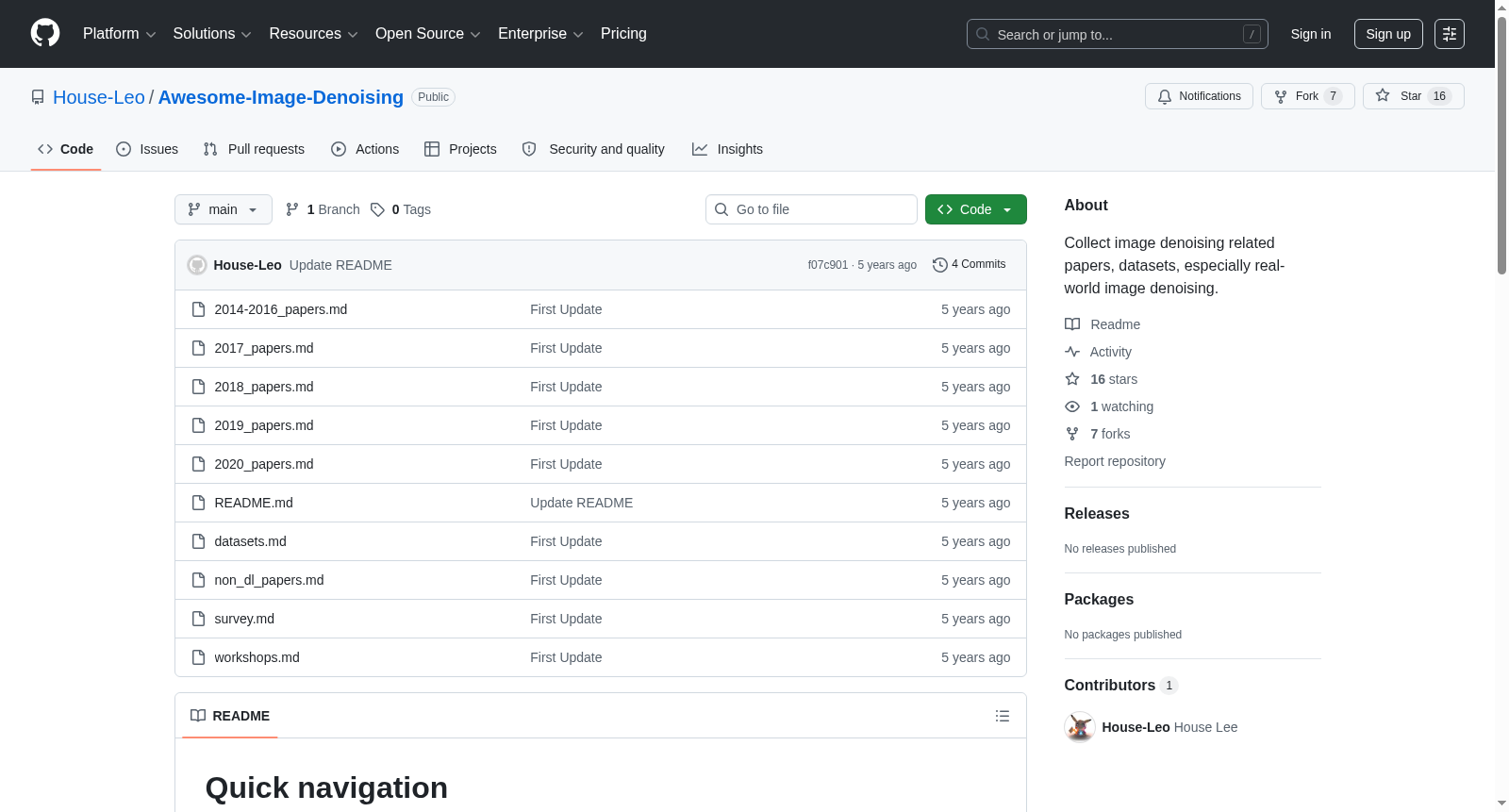Click file icon beside 2017_papers.md
Screen dimensions: 1509x812
tap(198, 348)
